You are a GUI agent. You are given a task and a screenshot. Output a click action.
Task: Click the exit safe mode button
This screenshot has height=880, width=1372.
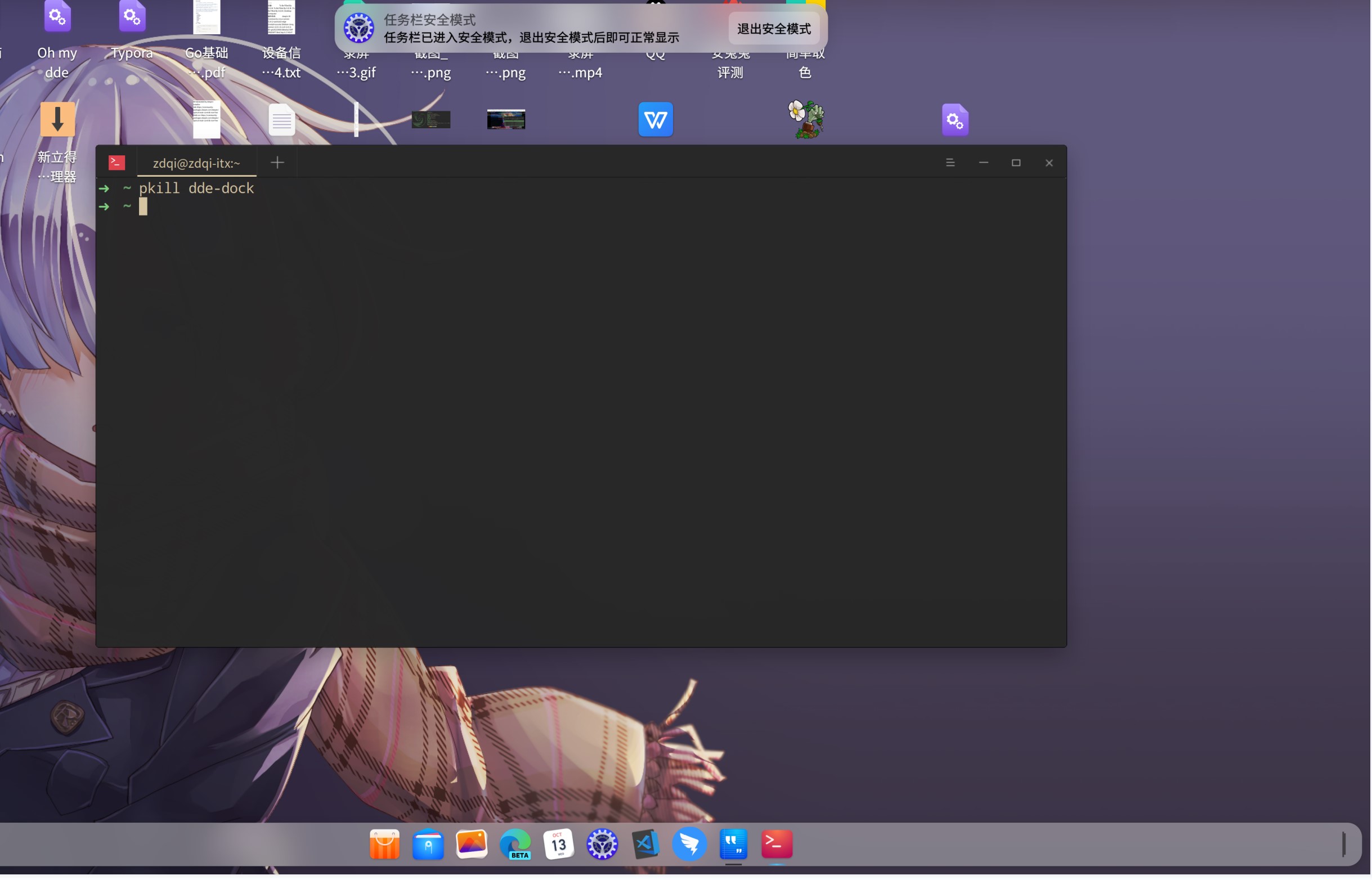point(773,29)
